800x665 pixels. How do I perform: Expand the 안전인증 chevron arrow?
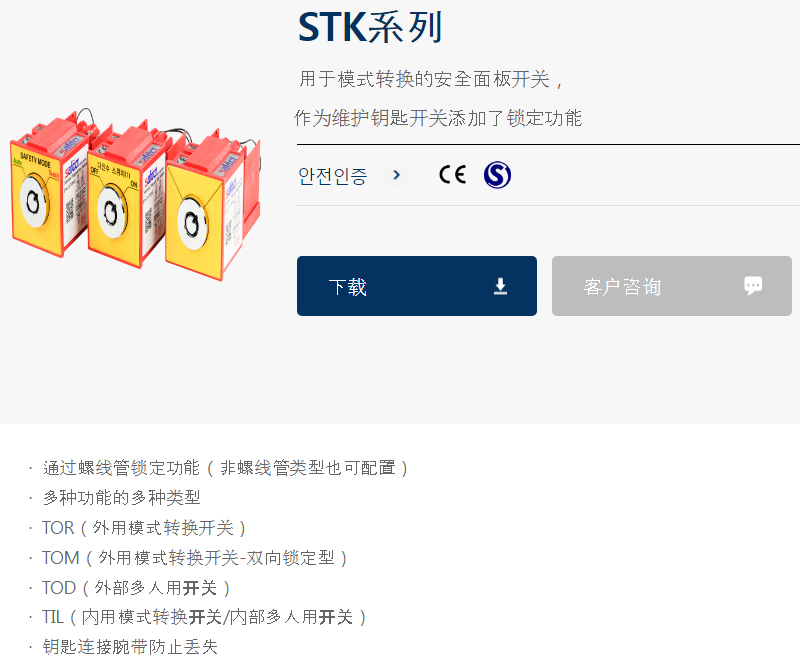[396, 176]
